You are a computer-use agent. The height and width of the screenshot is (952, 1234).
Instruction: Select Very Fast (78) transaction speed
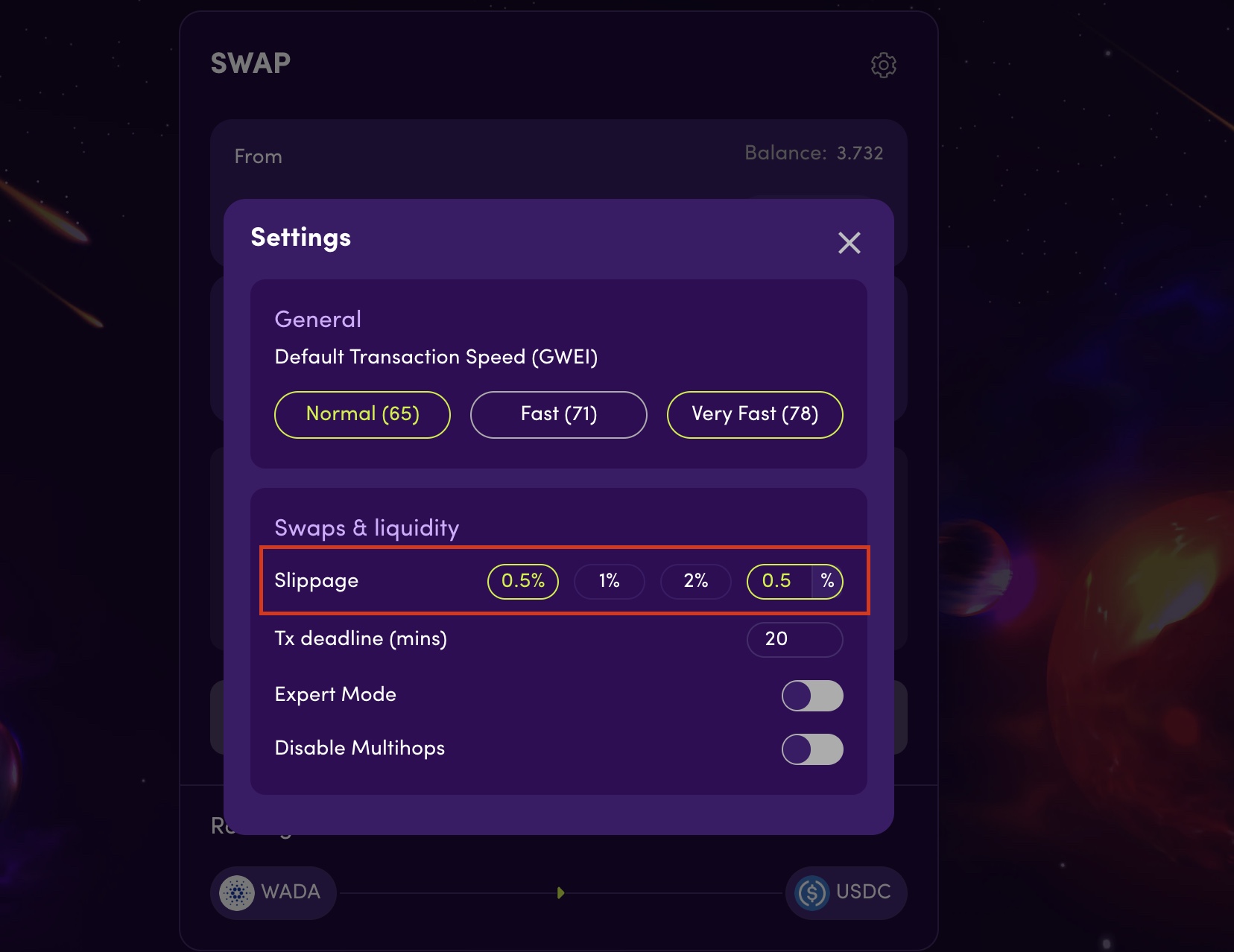(755, 414)
